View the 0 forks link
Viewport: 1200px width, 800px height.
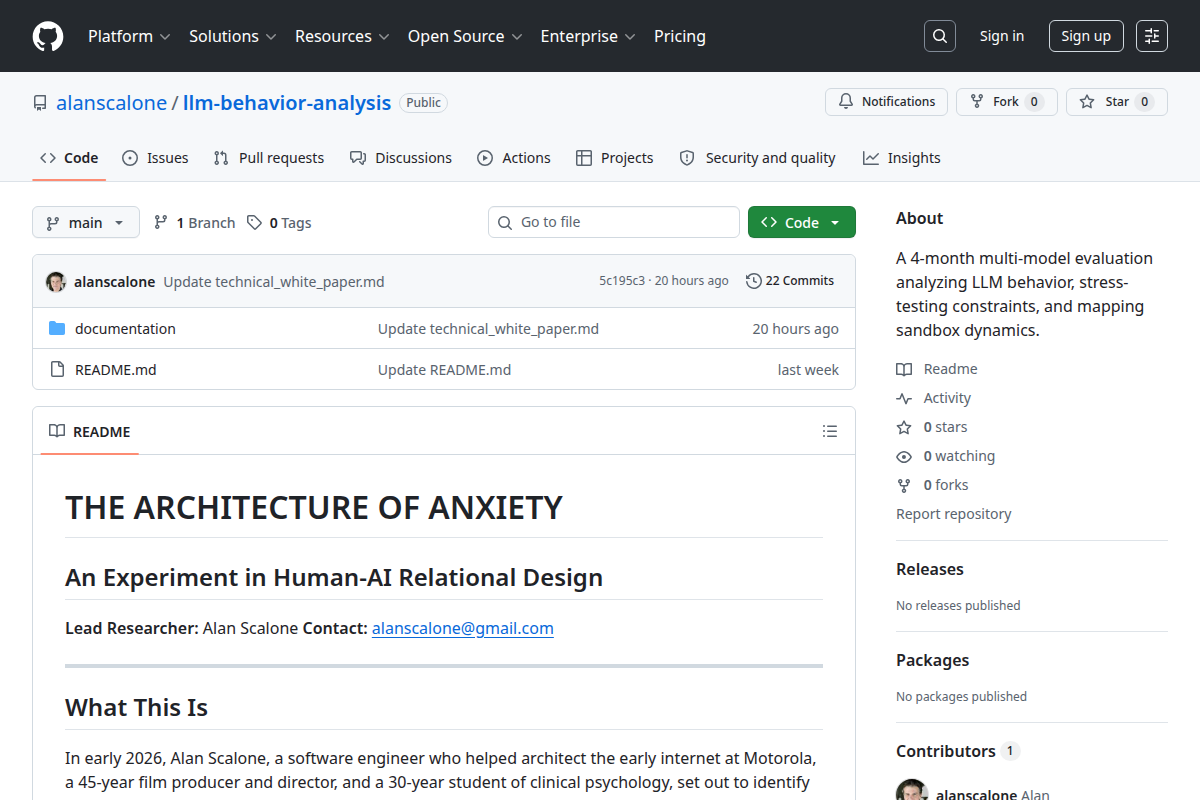click(x=932, y=485)
